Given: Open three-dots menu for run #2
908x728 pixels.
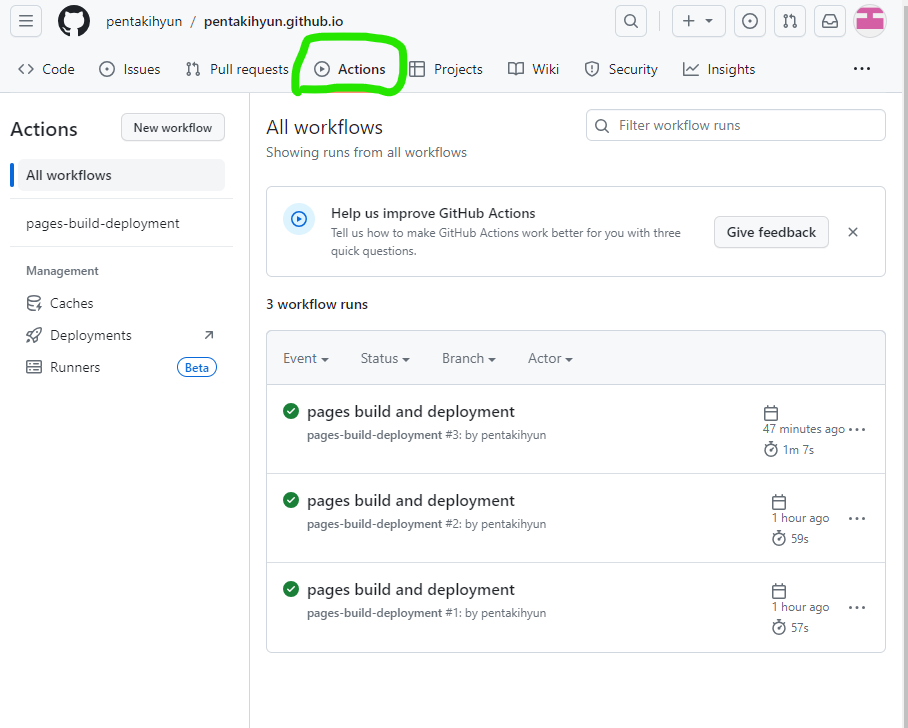Looking at the screenshot, I should click(856, 518).
